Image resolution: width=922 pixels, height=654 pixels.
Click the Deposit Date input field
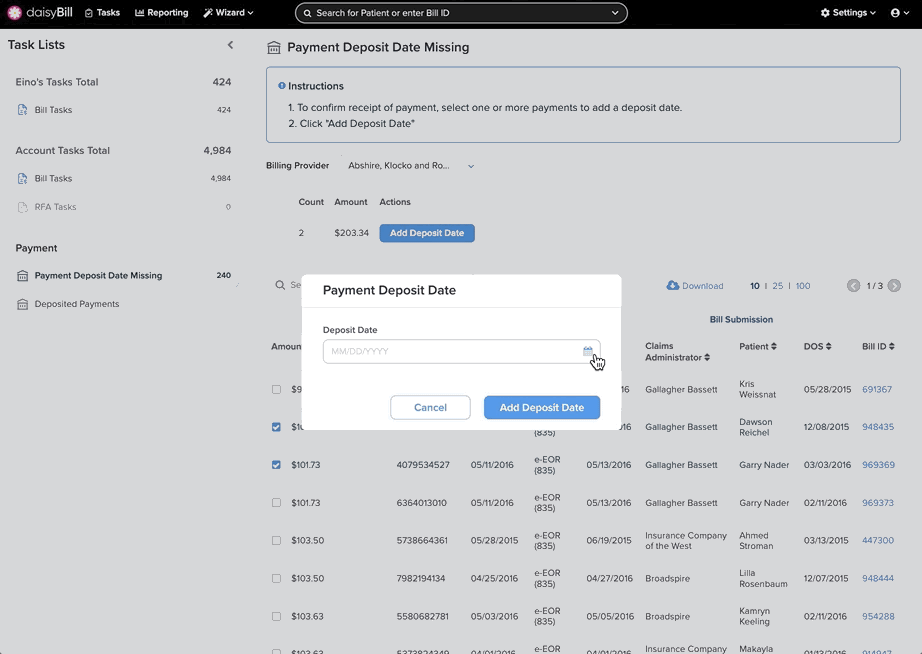point(462,351)
